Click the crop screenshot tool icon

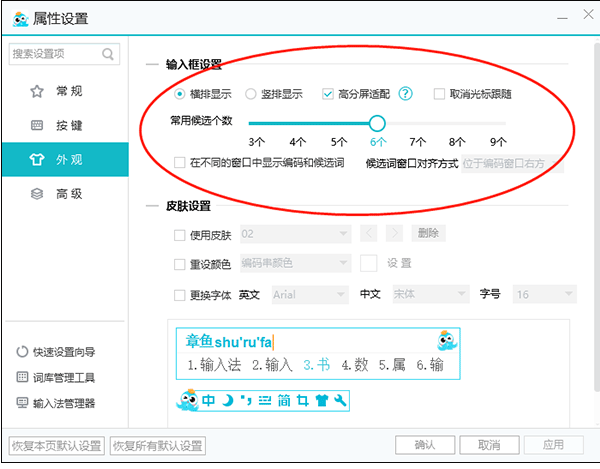click(x=303, y=401)
